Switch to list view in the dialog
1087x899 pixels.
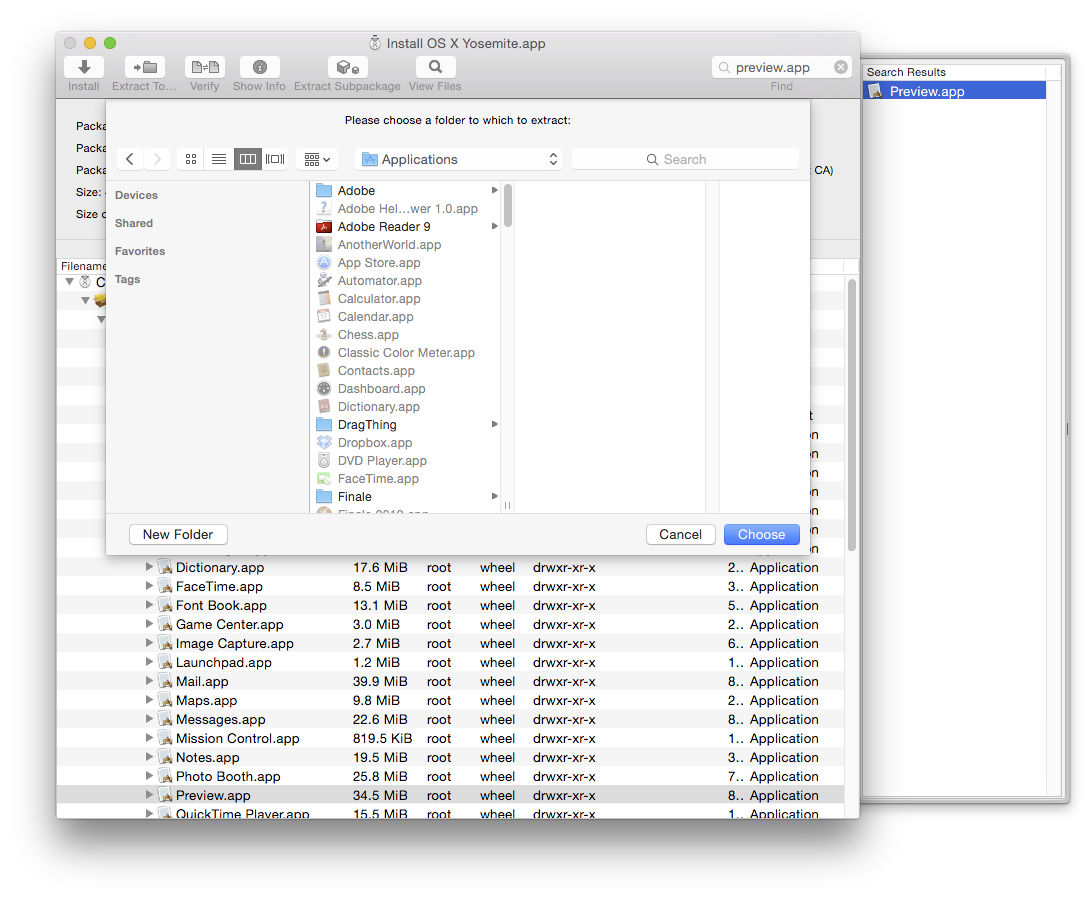[x=219, y=158]
